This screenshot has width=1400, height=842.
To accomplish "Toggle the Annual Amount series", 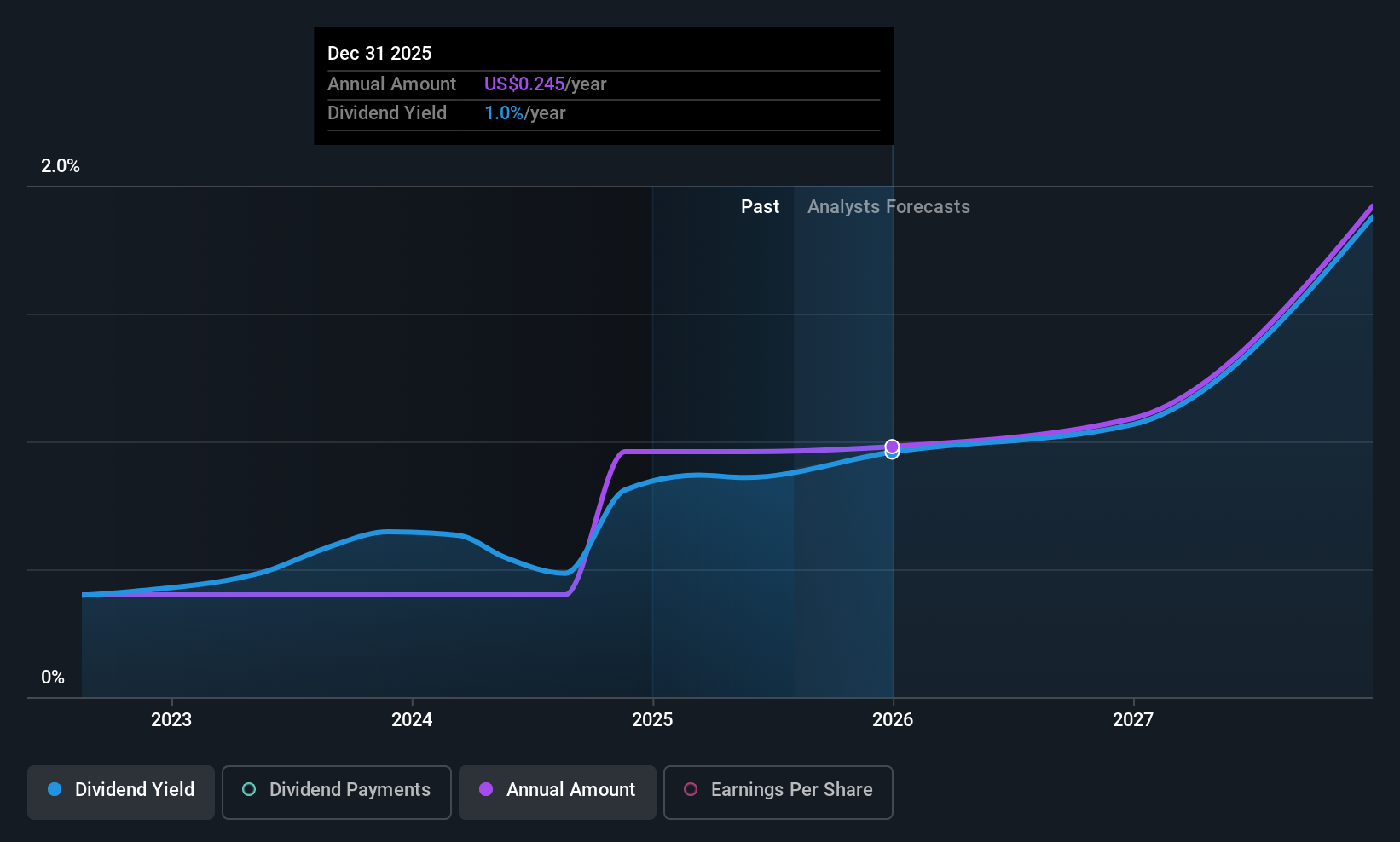I will click(x=558, y=793).
